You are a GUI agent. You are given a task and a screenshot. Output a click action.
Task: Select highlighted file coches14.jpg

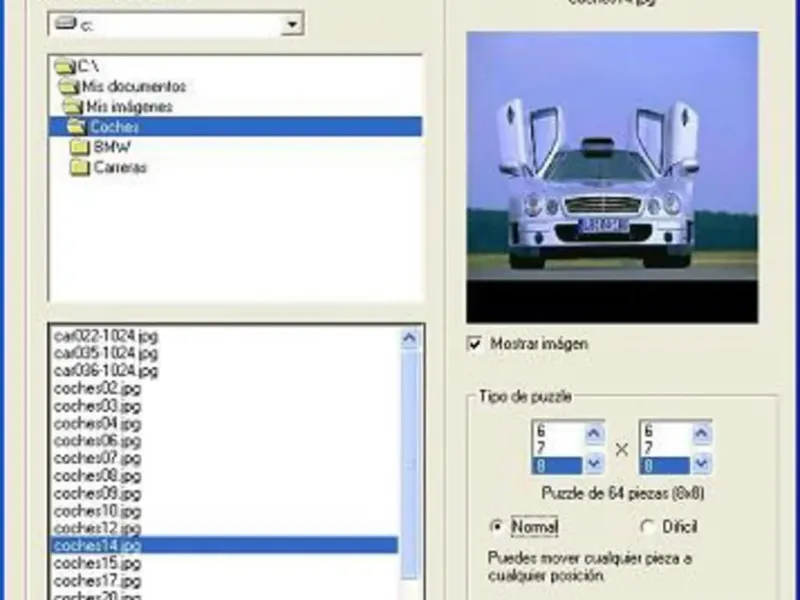224,545
